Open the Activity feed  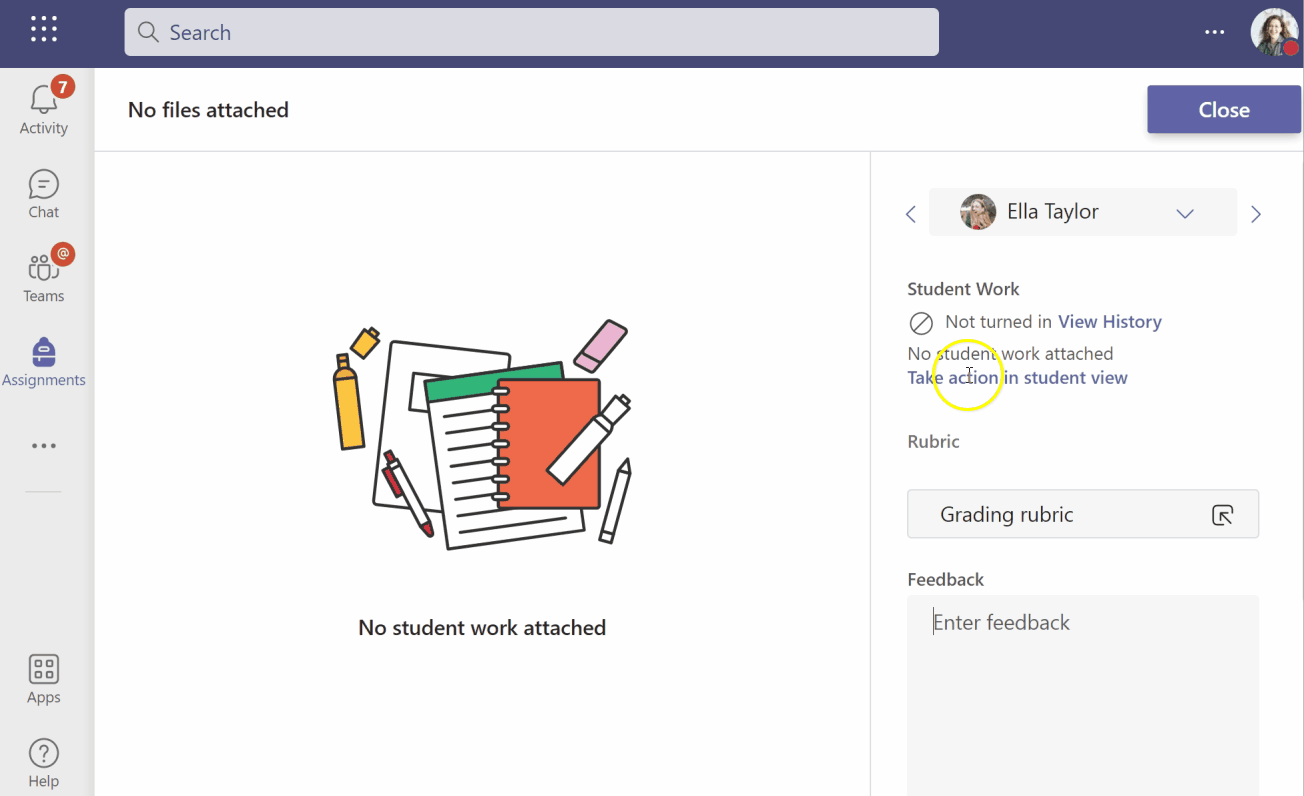pyautogui.click(x=43, y=108)
